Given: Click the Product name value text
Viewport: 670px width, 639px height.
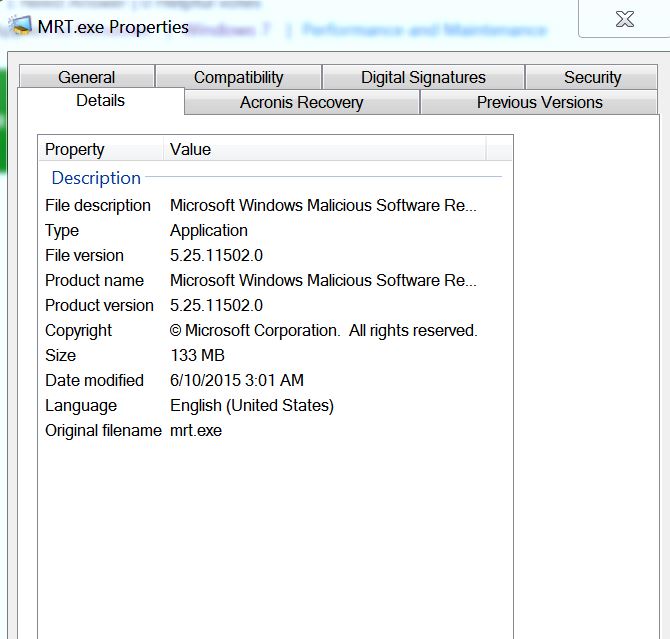Looking at the screenshot, I should point(323,280).
